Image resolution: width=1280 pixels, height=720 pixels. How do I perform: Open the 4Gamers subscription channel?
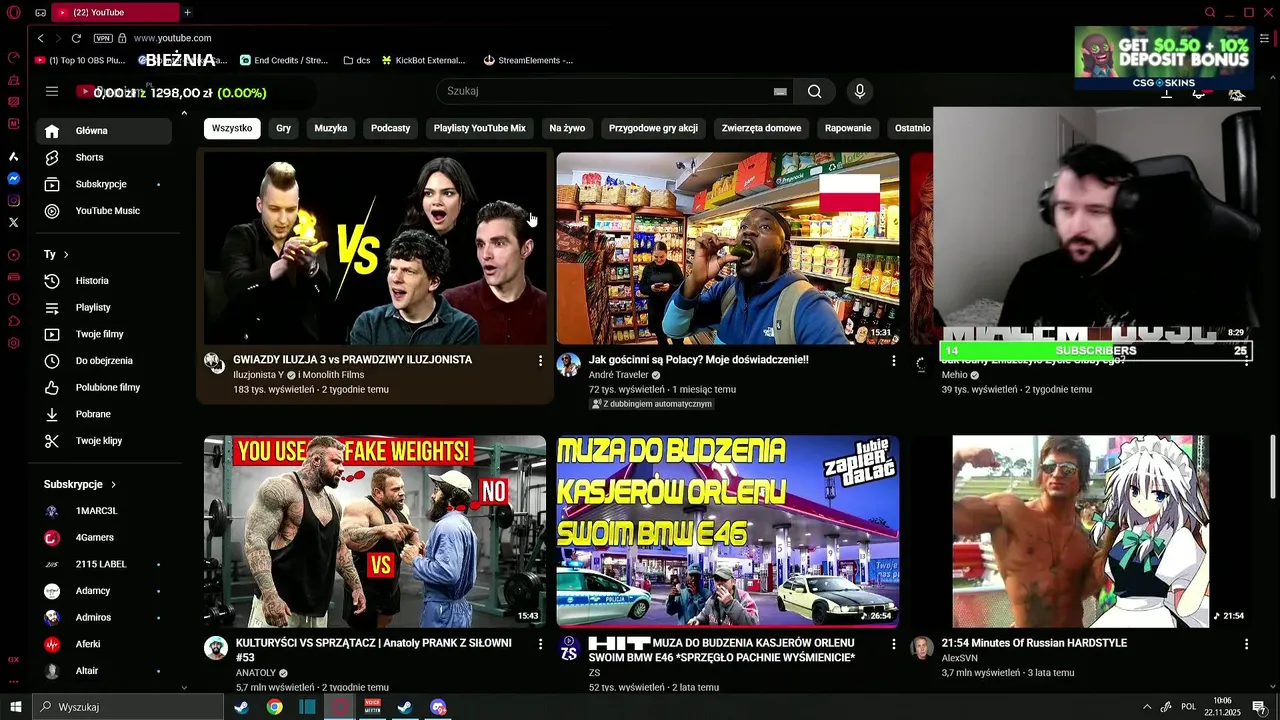[x=104, y=538]
